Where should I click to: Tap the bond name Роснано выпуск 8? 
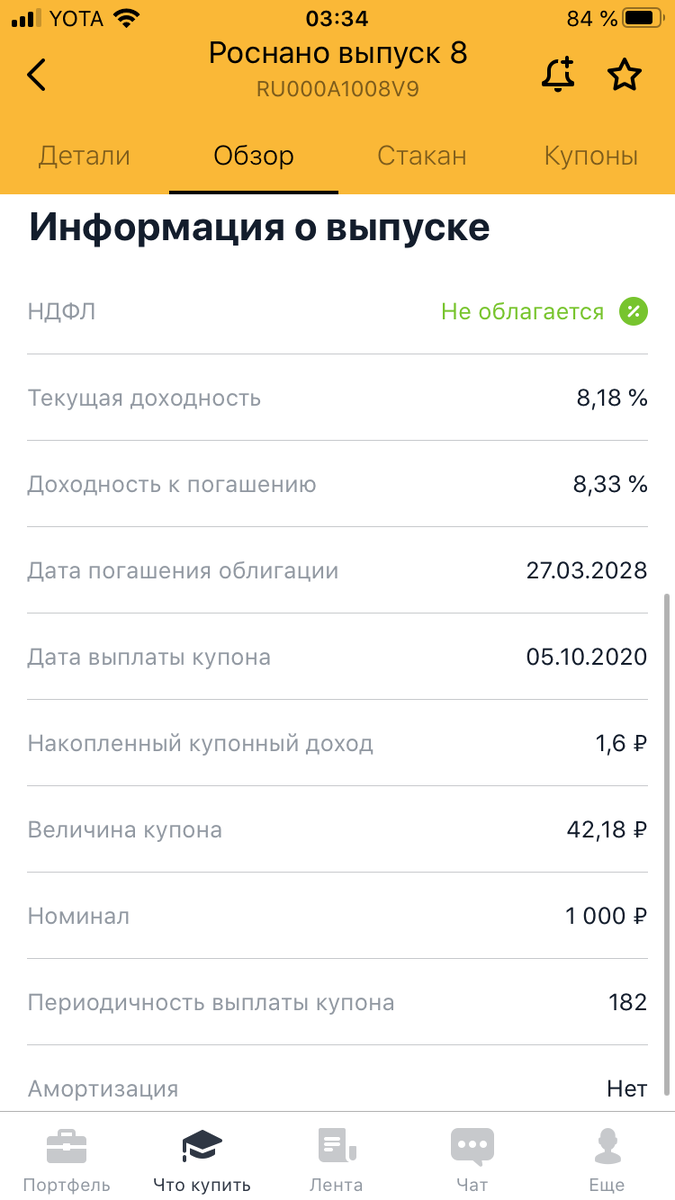coord(337,53)
